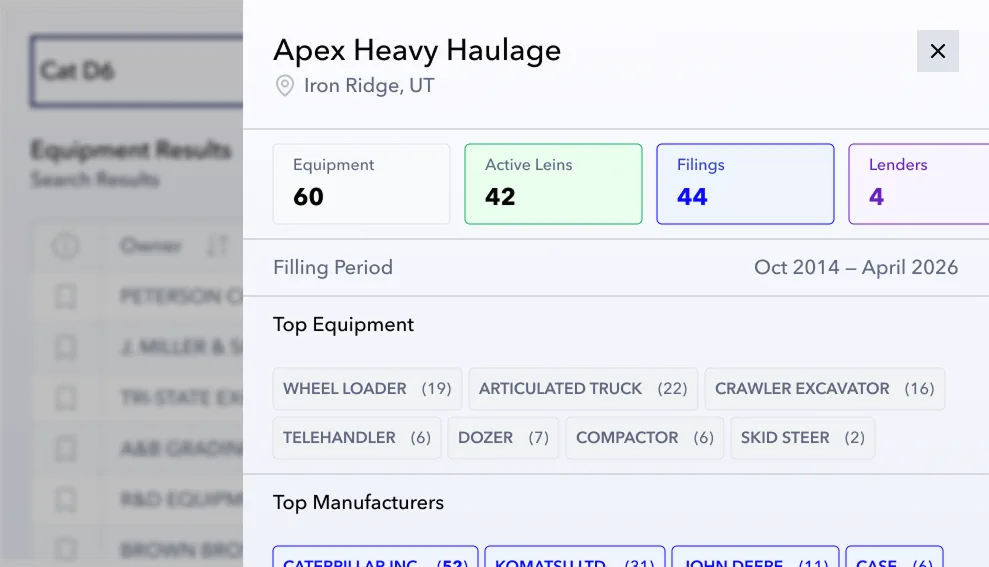Viewport: 989px width, 567px height.
Task: Open the Active Leins stat card
Action: pos(553,184)
